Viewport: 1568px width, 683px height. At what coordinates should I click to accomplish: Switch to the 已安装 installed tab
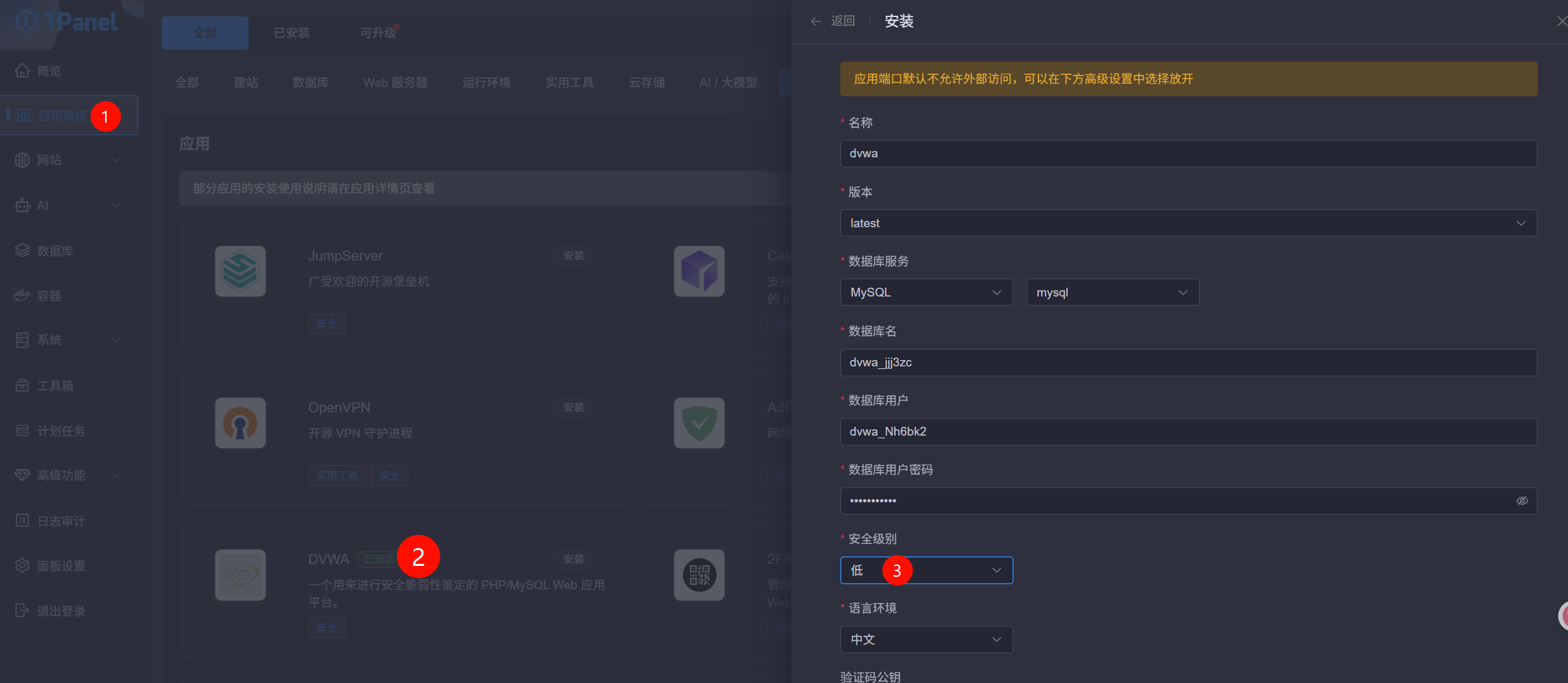(x=291, y=33)
